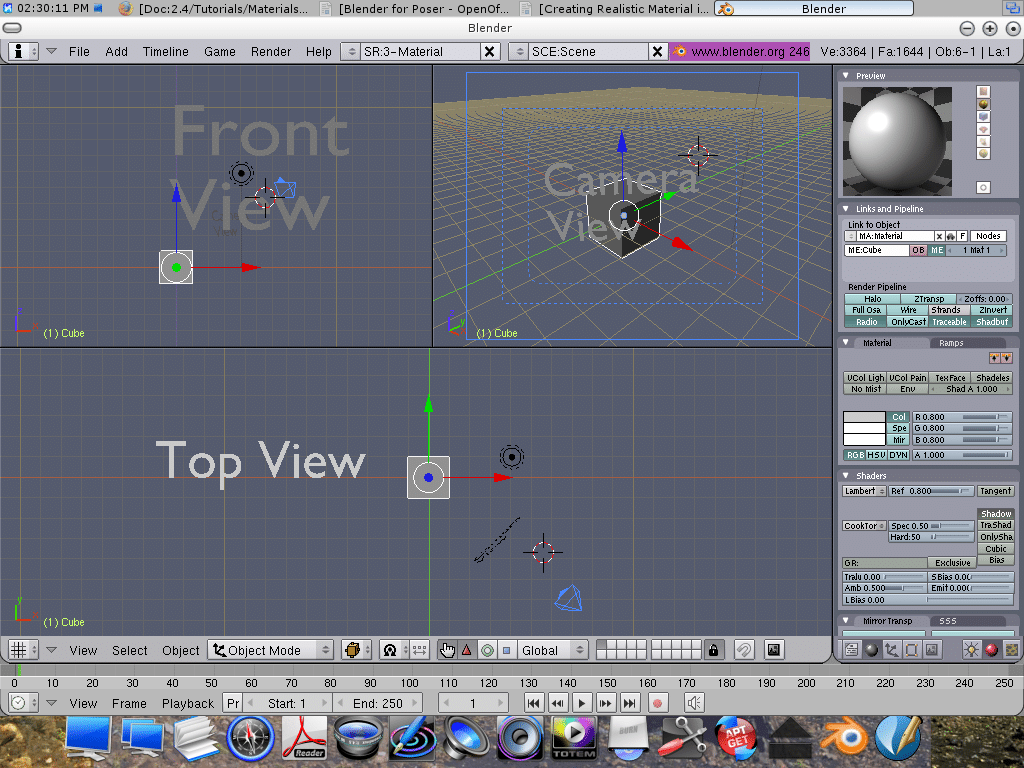Viewport: 1024px width, 768px height.
Task: Open the Lambert diffuse shader dropdown
Action: point(863,491)
